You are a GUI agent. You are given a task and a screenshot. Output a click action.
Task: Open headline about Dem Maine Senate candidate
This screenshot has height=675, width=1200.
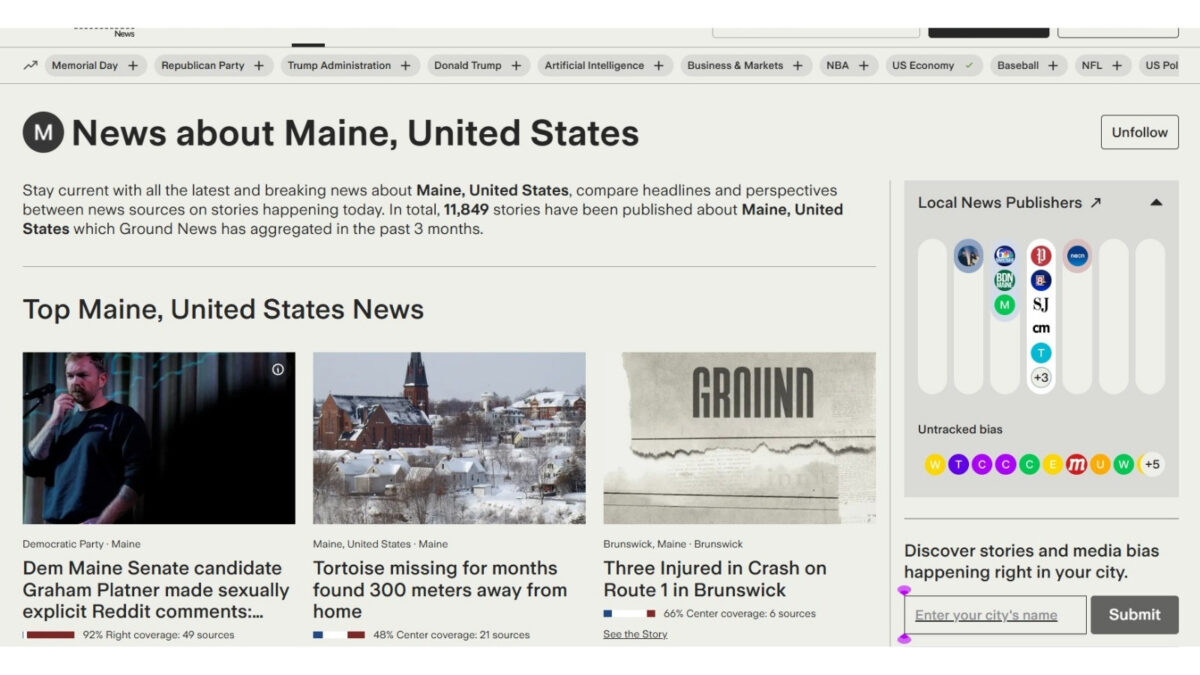coord(156,590)
